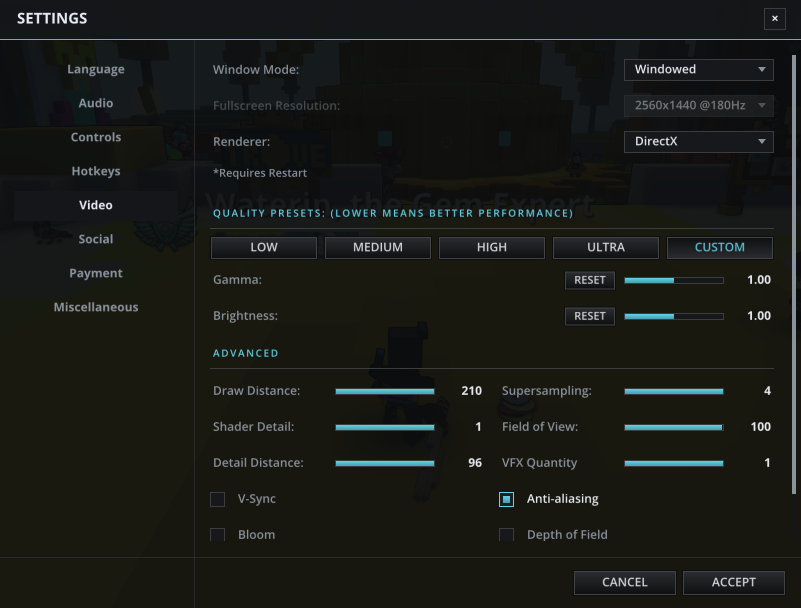801x608 pixels.
Task: Select the CUSTOM quality preset
Action: click(719, 247)
